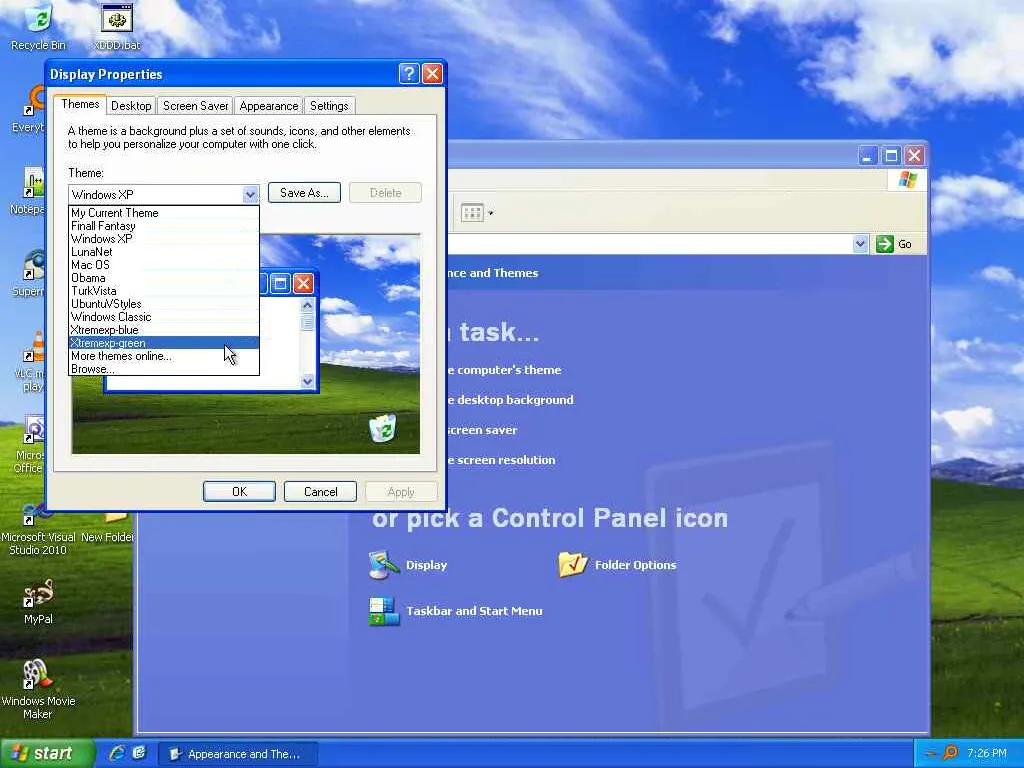Switch to the Themes tab

(x=80, y=104)
